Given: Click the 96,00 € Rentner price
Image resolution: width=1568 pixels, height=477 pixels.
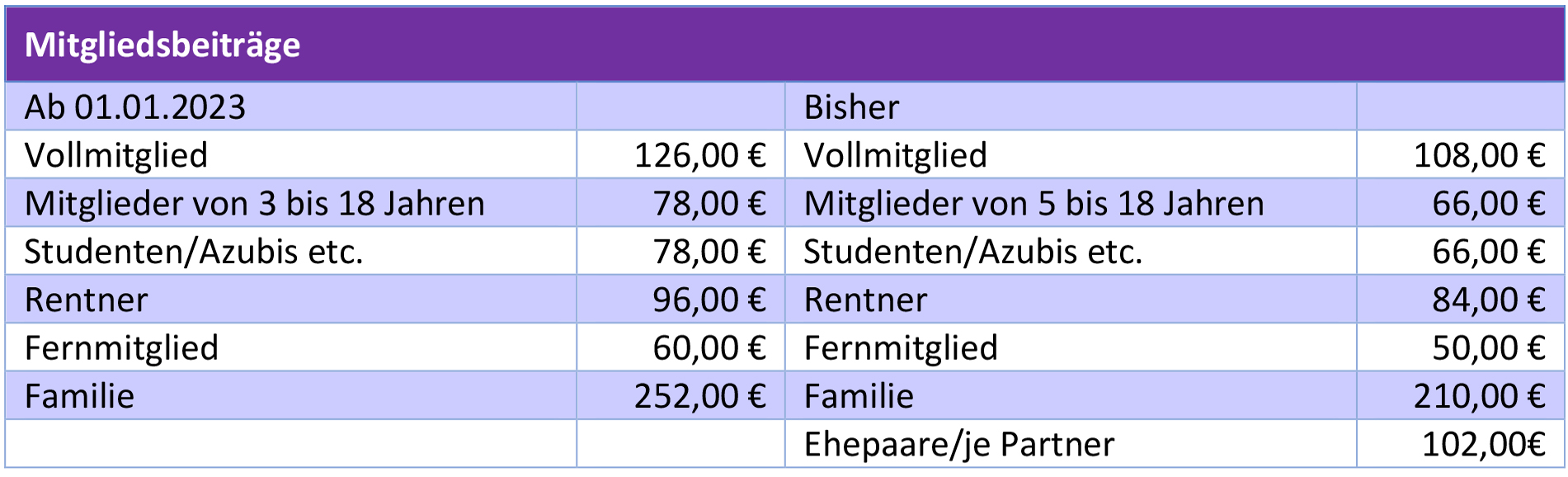Looking at the screenshot, I should tap(709, 300).
